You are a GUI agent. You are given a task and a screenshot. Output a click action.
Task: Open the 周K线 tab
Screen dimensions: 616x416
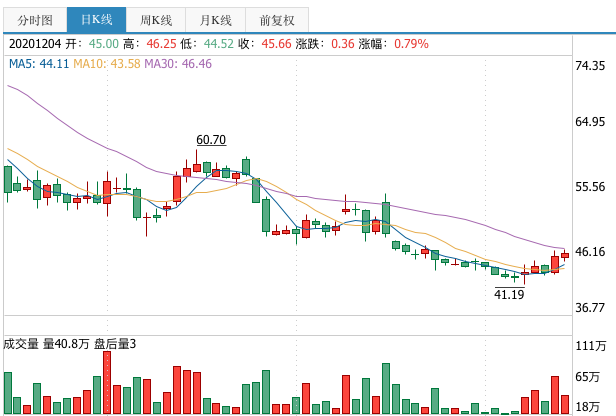156,20
